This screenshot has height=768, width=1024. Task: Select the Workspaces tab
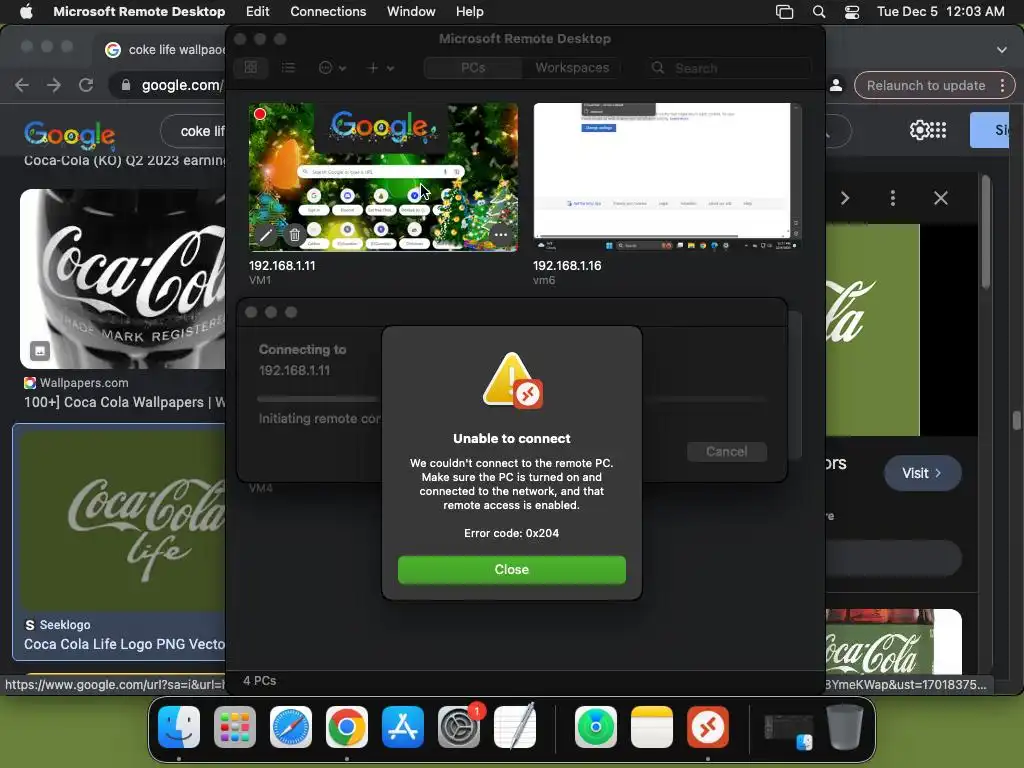point(571,68)
